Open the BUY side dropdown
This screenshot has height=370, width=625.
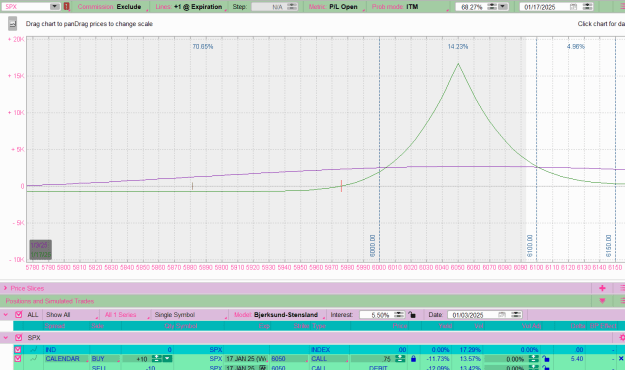[105, 359]
